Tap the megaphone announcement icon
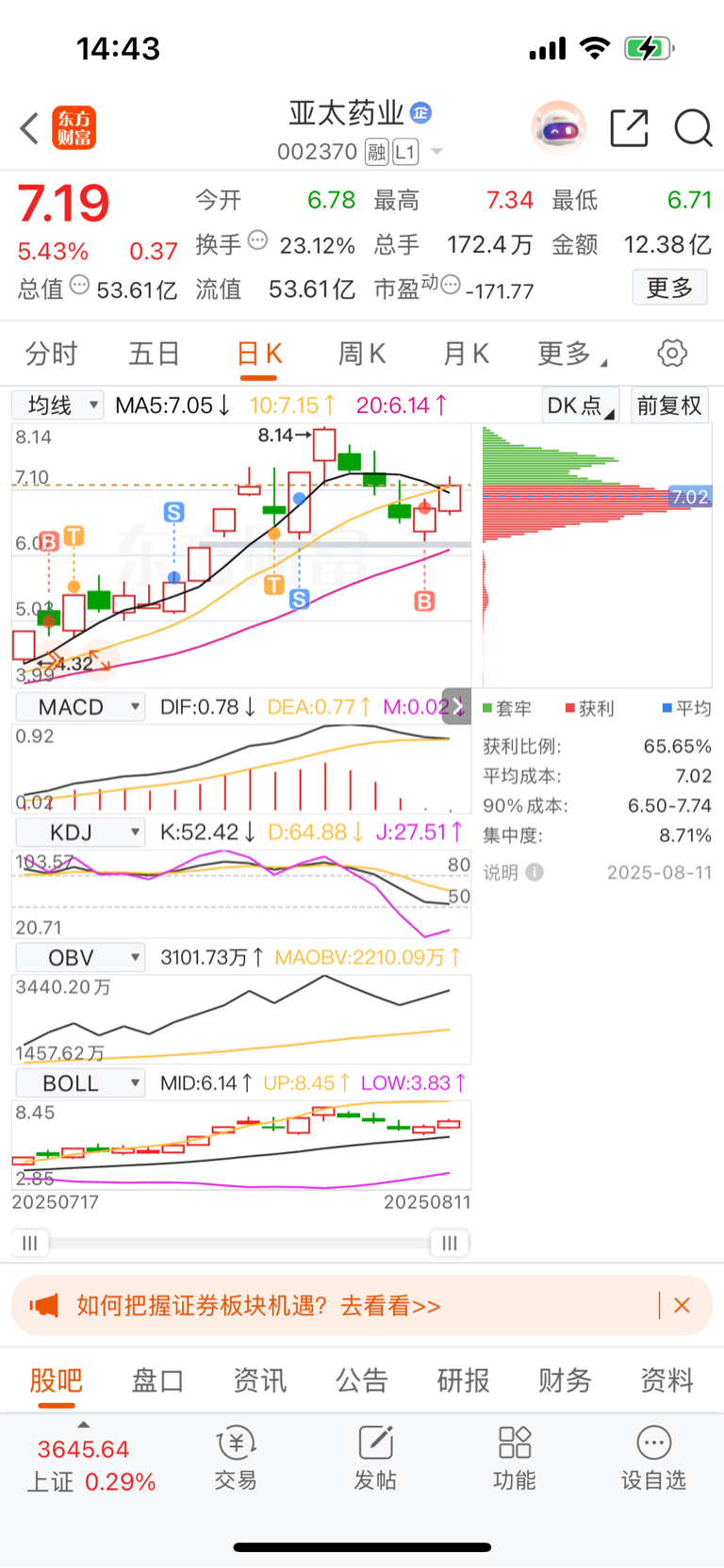Image resolution: width=724 pixels, height=1568 pixels. pos(43,1306)
